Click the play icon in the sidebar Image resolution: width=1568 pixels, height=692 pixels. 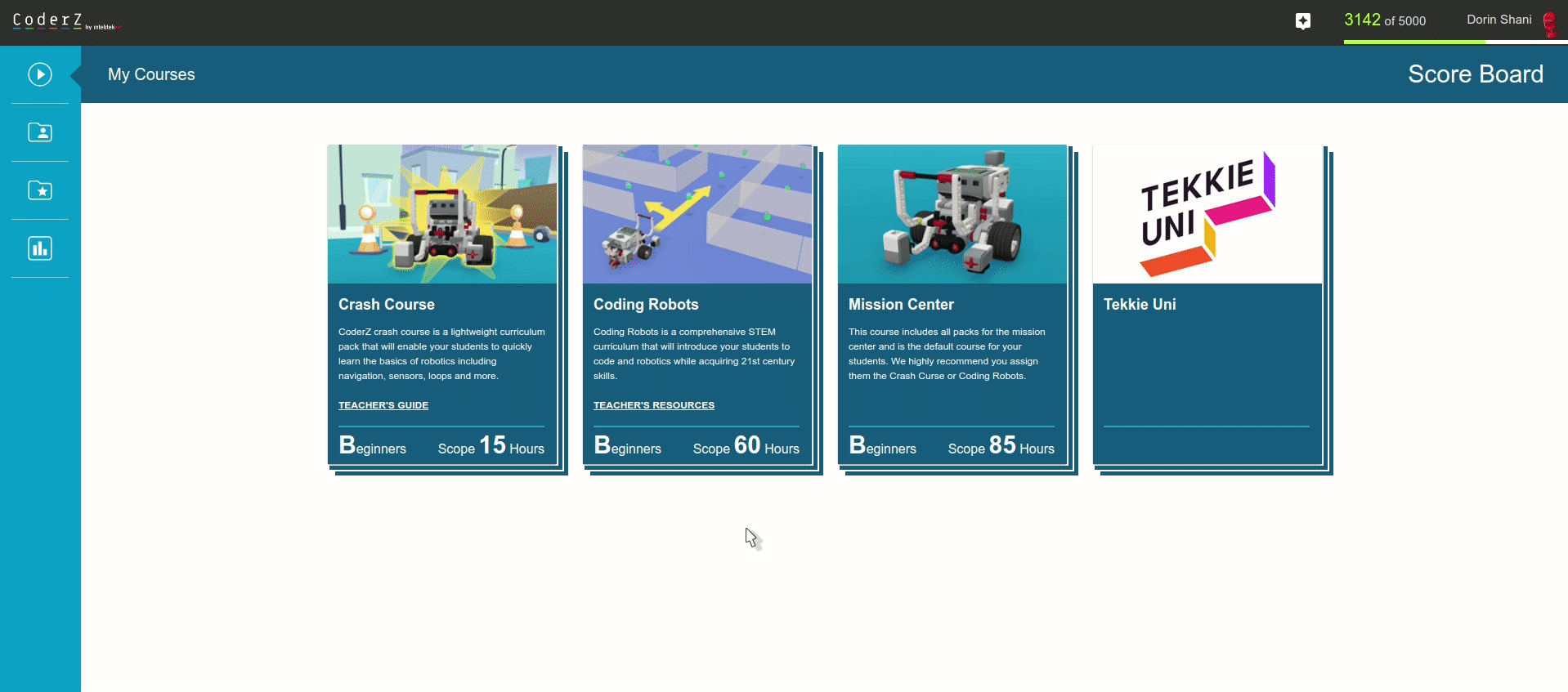40,74
